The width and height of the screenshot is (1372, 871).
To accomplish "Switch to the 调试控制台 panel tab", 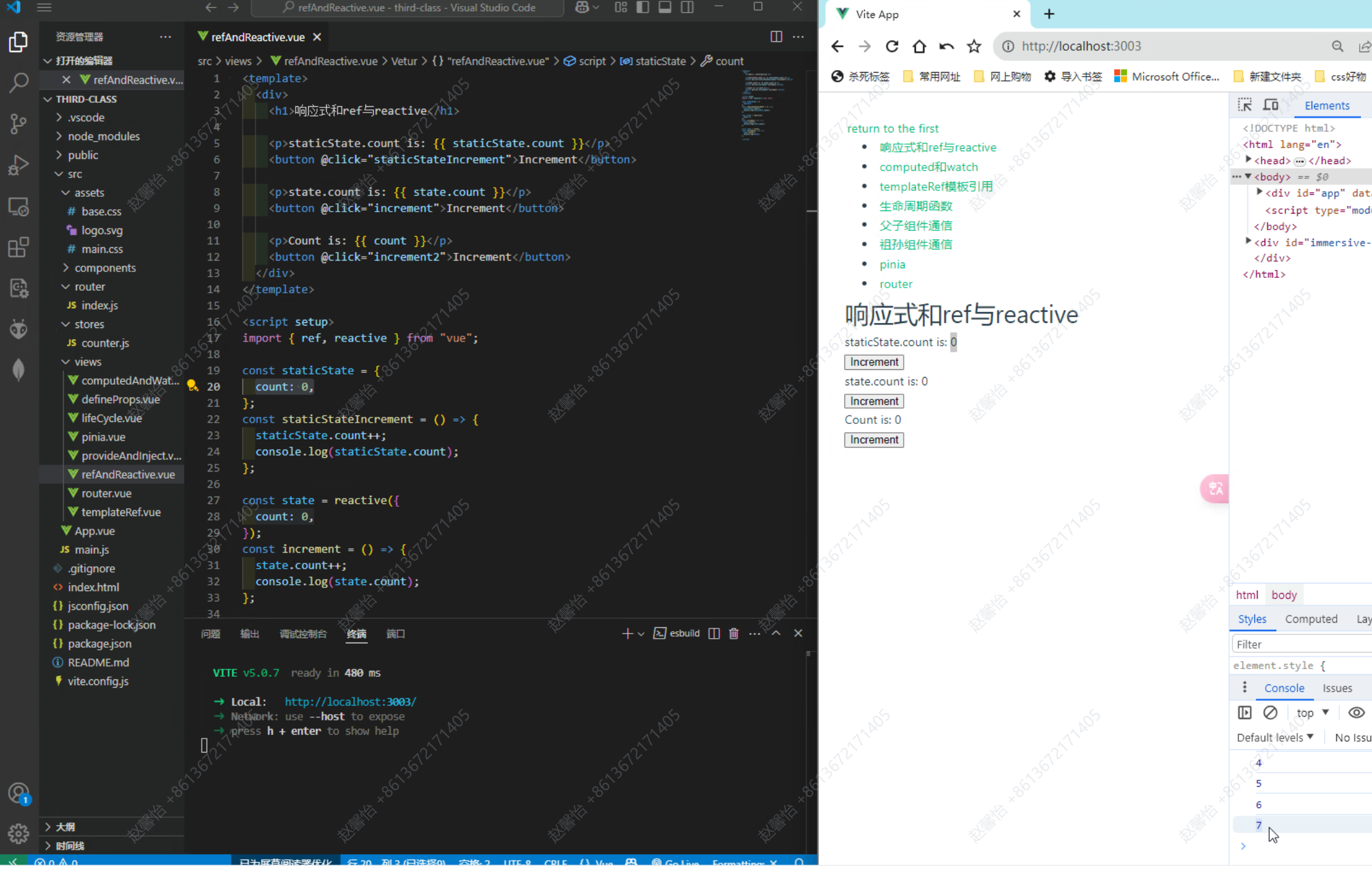I will pyautogui.click(x=303, y=634).
